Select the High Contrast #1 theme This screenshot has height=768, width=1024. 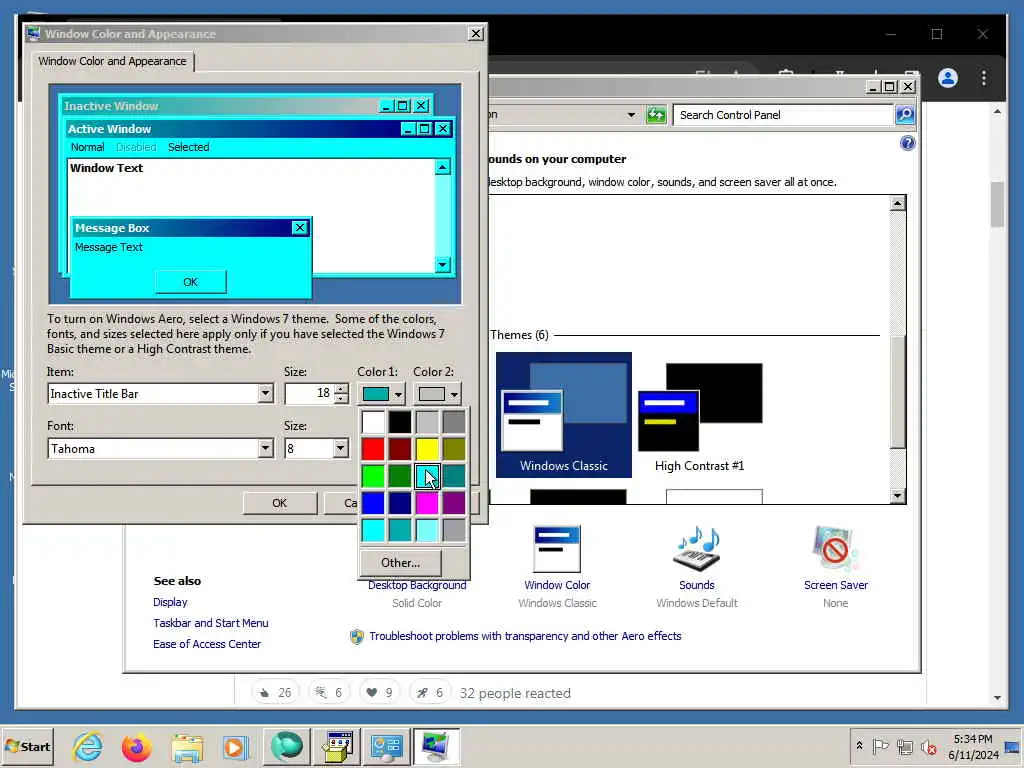699,415
